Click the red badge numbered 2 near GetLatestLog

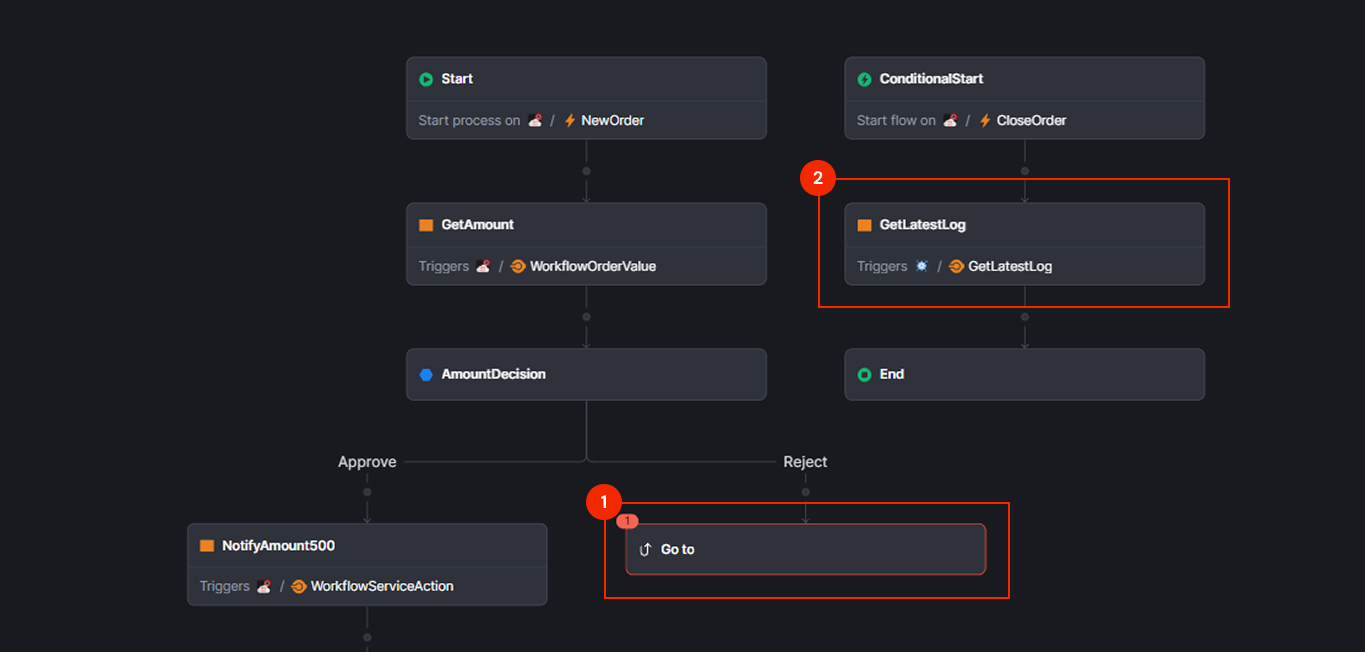(818, 177)
